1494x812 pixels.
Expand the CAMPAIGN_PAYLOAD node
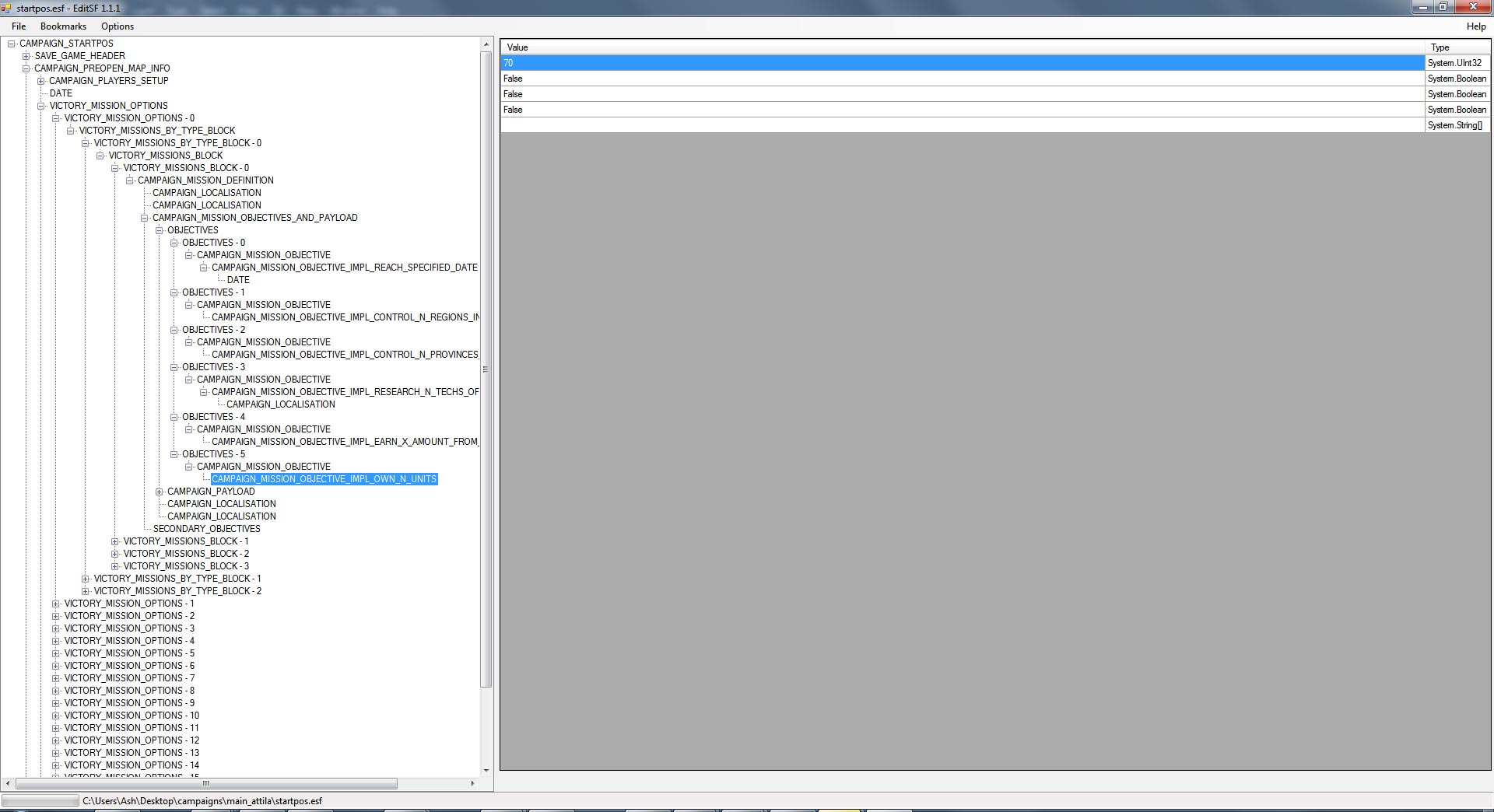(x=160, y=492)
